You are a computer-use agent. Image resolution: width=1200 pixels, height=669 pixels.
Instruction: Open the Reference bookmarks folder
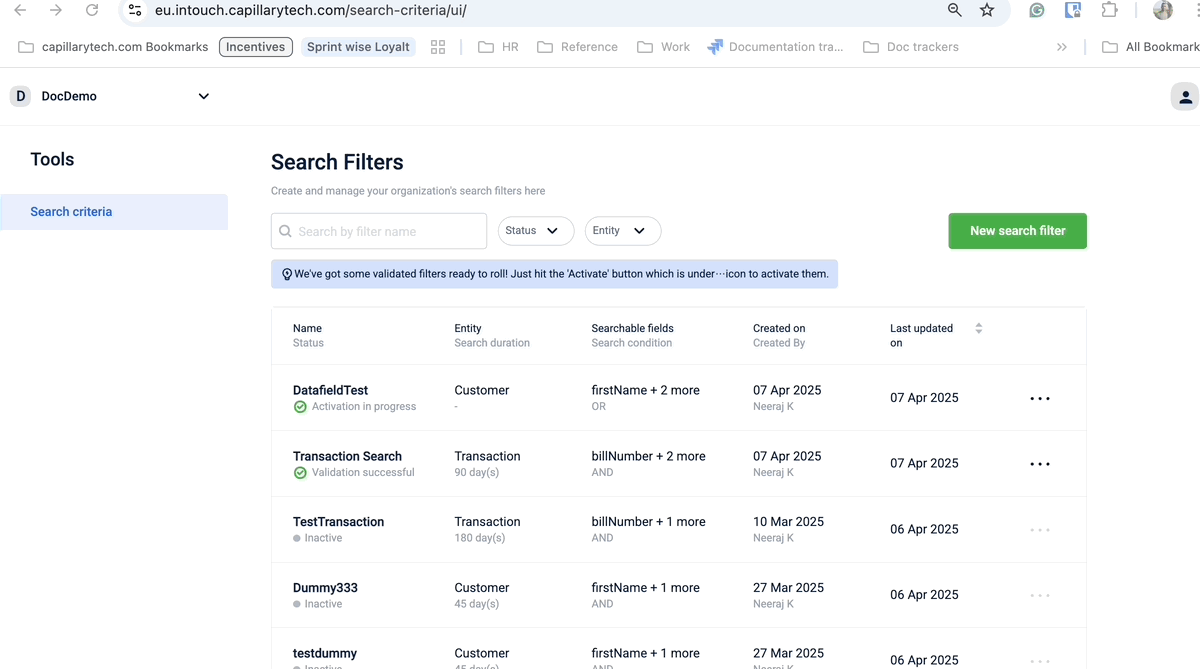point(578,47)
